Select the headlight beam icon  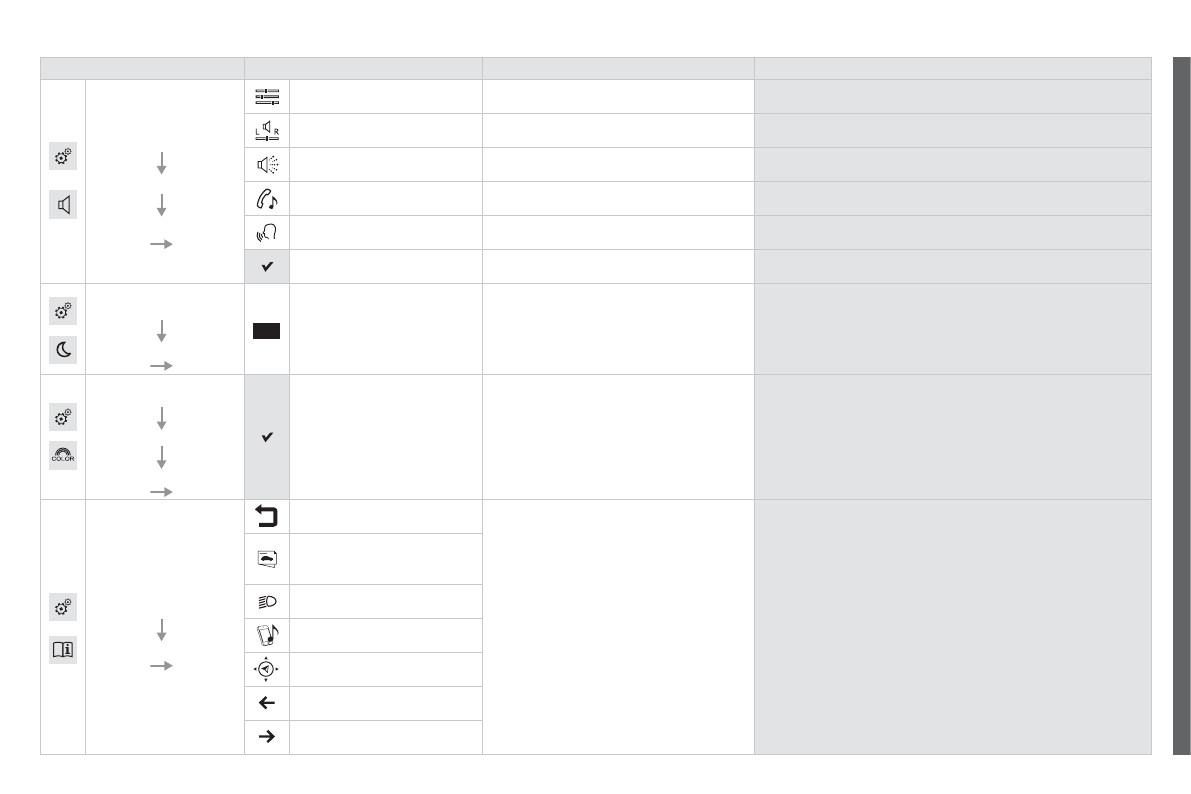[267, 602]
